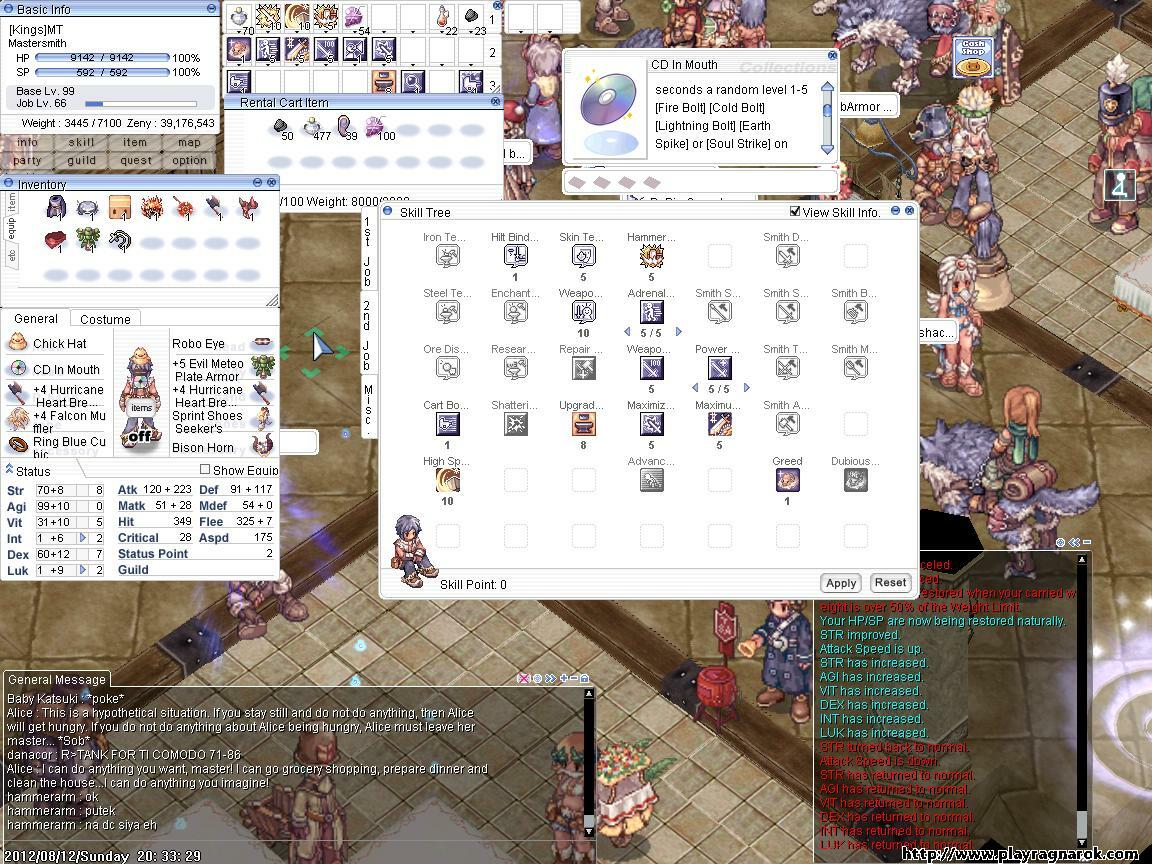Click the Cart Boost skill icon
1152x864 pixels.
point(447,424)
